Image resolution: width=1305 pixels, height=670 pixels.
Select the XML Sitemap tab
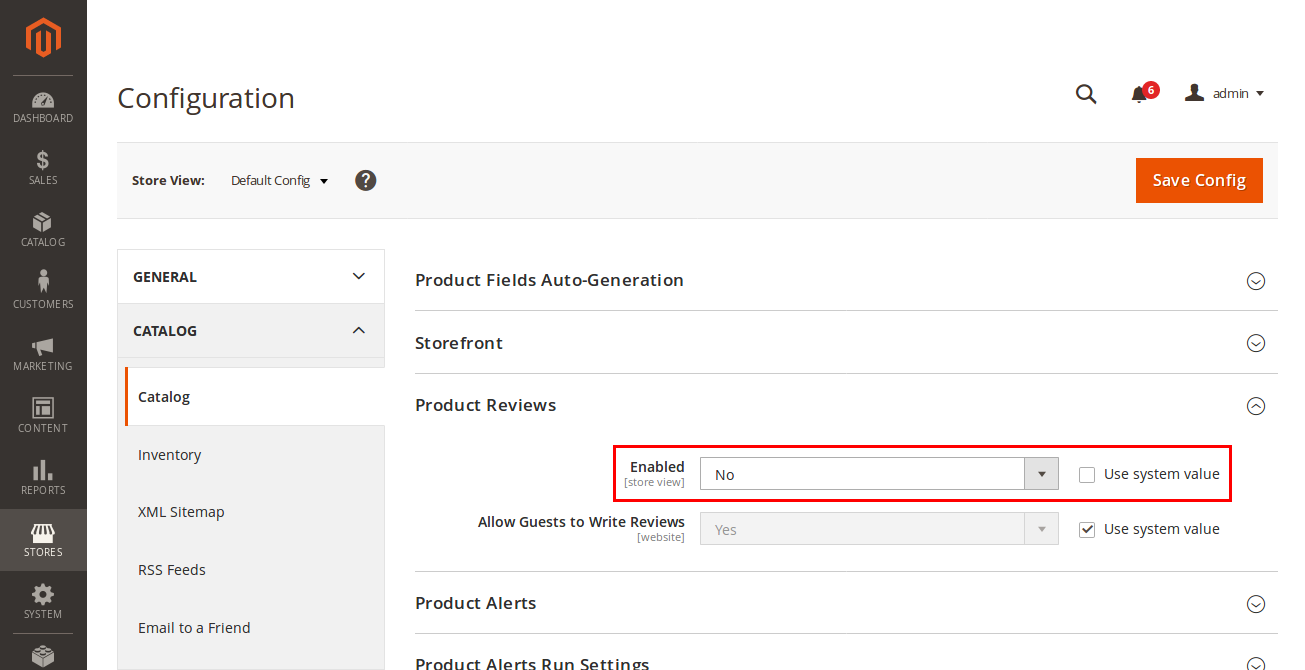181,512
